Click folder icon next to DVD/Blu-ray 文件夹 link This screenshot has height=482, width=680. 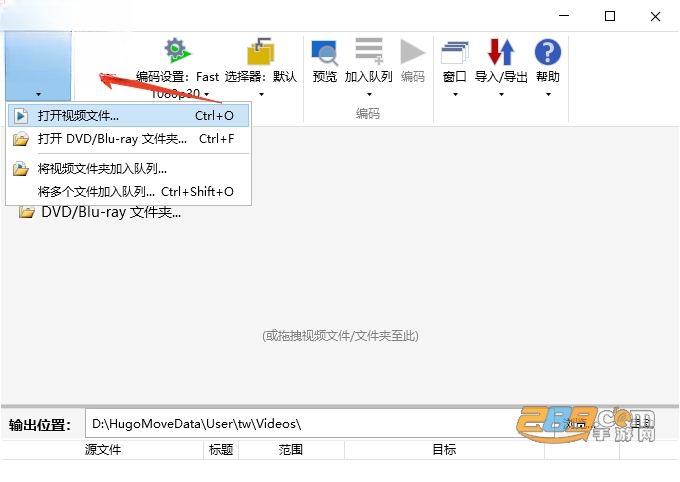(x=27, y=212)
